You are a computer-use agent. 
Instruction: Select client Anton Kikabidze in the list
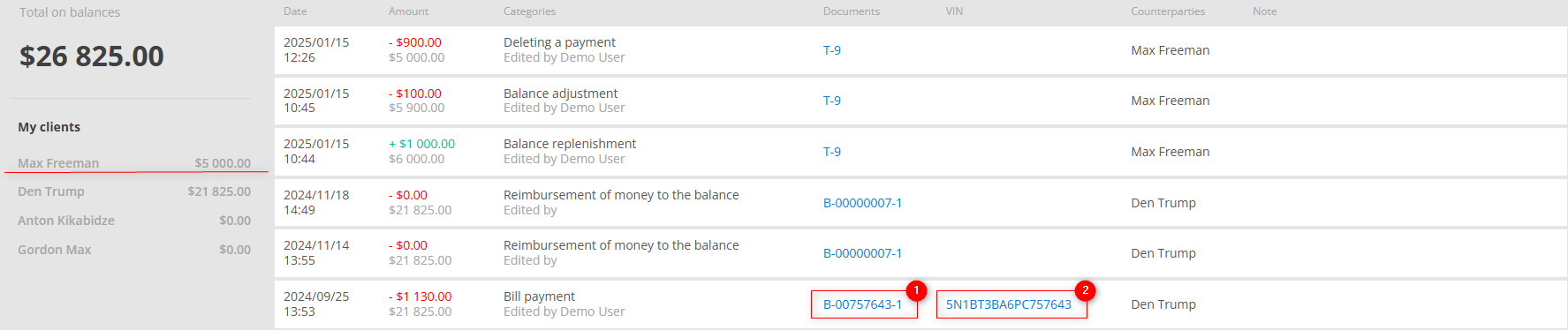[66, 221]
